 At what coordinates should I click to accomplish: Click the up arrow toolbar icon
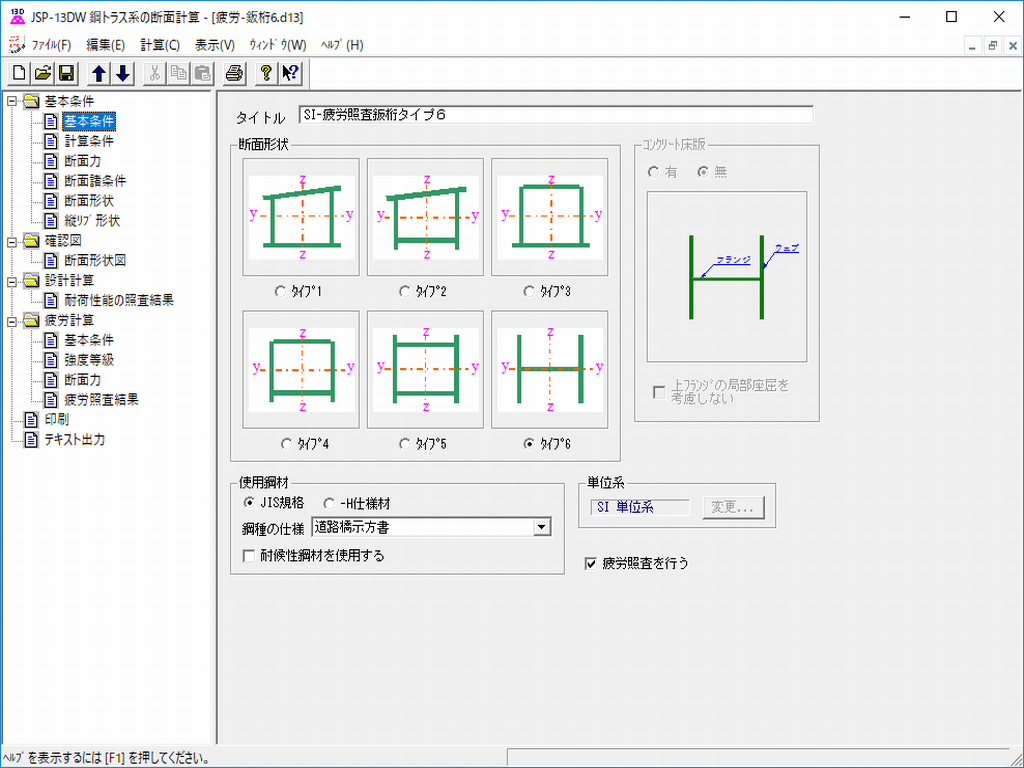99,73
